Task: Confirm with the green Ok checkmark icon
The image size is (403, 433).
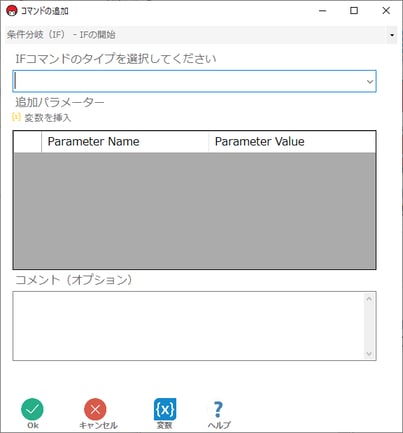Action: pyautogui.click(x=32, y=409)
